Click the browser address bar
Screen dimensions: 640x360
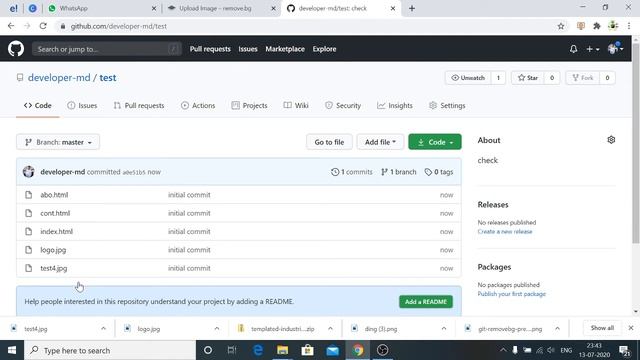tap(306, 26)
